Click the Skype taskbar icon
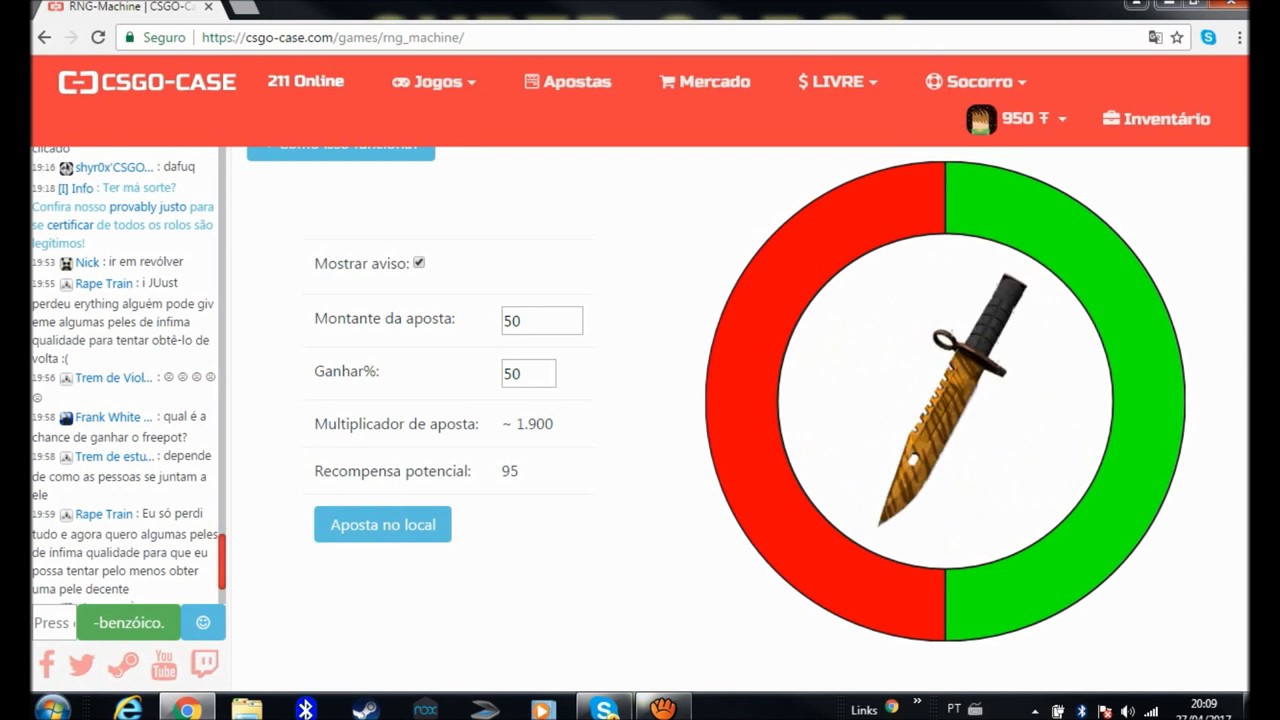This screenshot has width=1280, height=720. coord(604,708)
